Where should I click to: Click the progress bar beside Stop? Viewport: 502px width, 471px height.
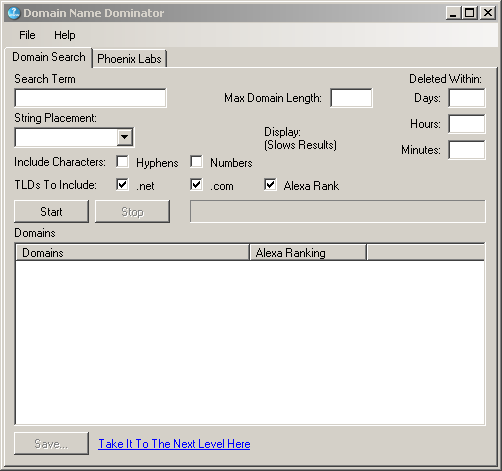coord(338,211)
